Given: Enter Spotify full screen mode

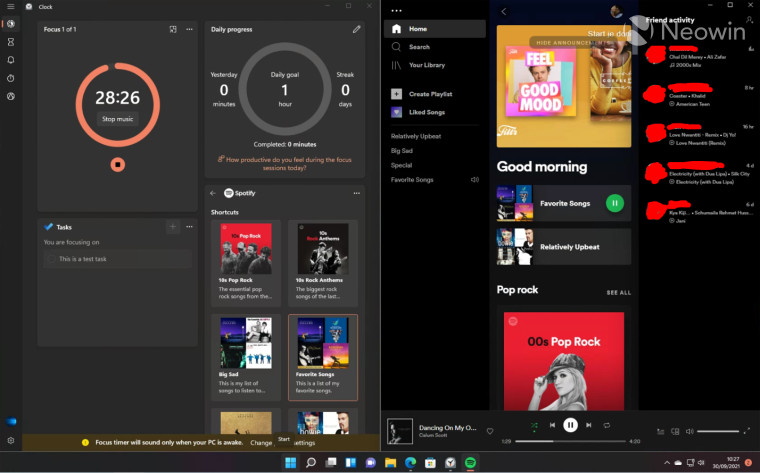Looking at the screenshot, I should (747, 430).
